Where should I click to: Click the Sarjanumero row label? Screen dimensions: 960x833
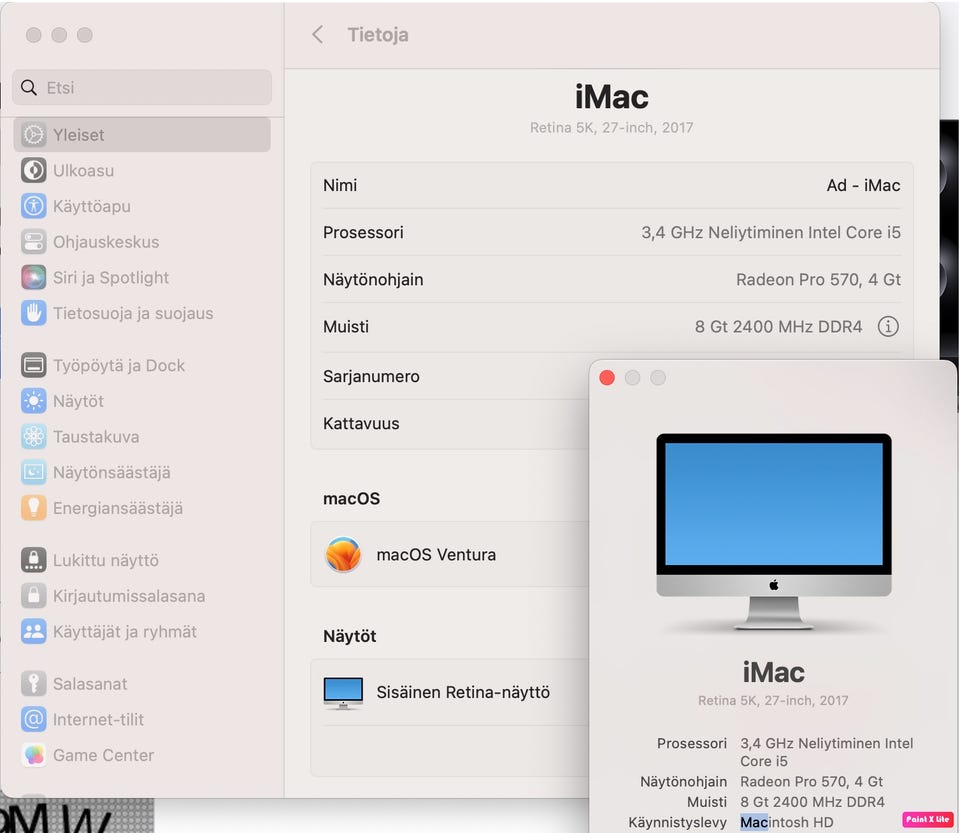point(371,376)
